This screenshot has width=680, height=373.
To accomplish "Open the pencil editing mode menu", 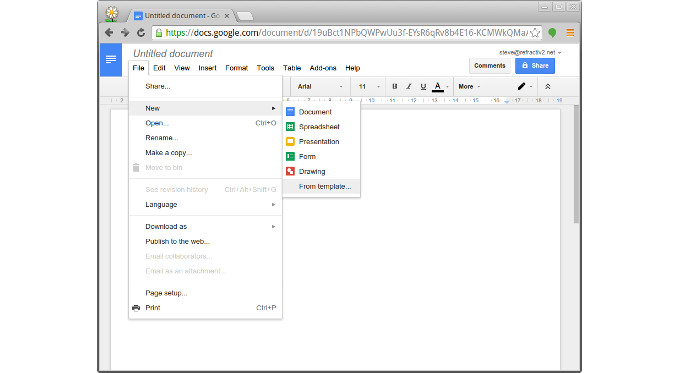I will [x=524, y=86].
